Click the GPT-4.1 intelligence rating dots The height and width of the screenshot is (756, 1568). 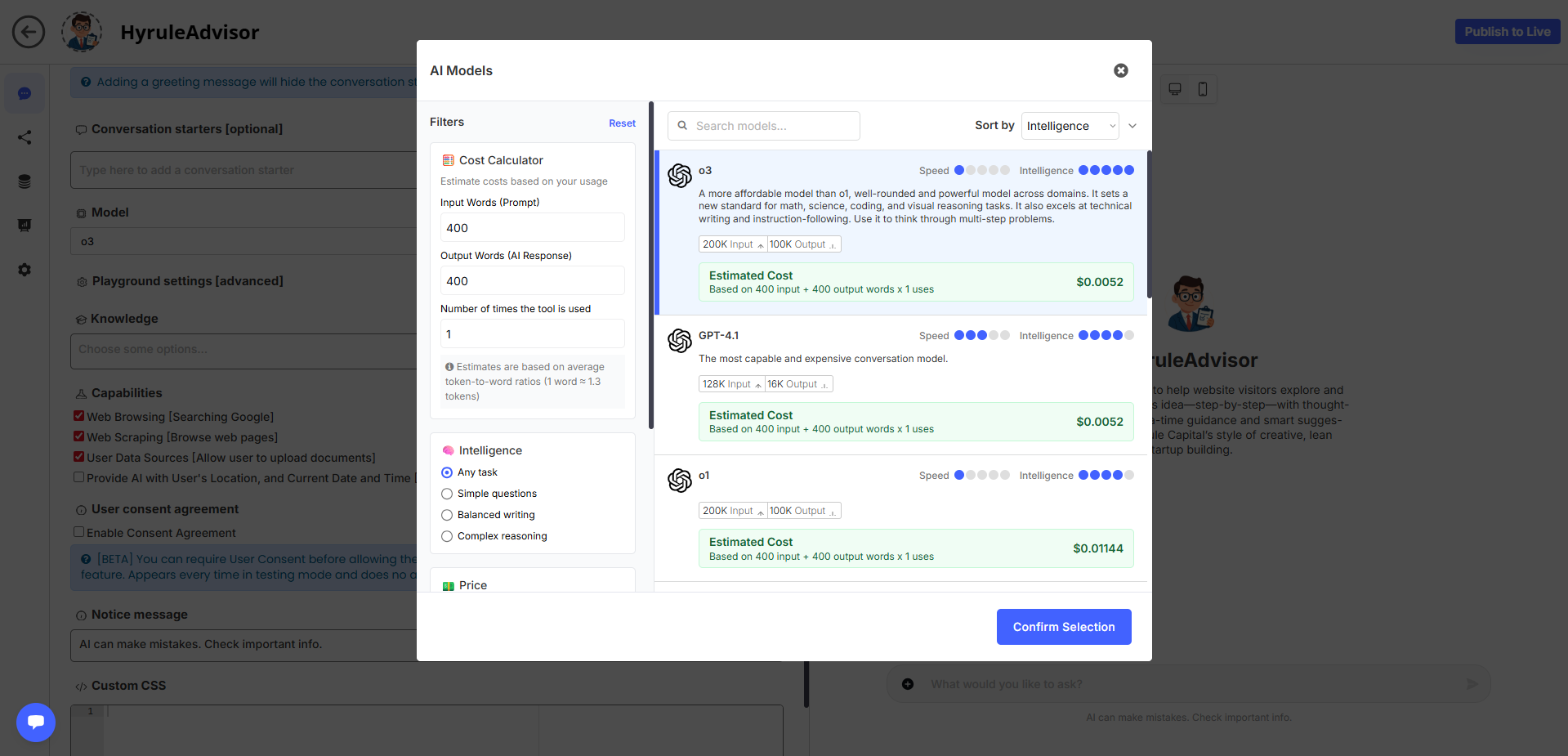1106,335
